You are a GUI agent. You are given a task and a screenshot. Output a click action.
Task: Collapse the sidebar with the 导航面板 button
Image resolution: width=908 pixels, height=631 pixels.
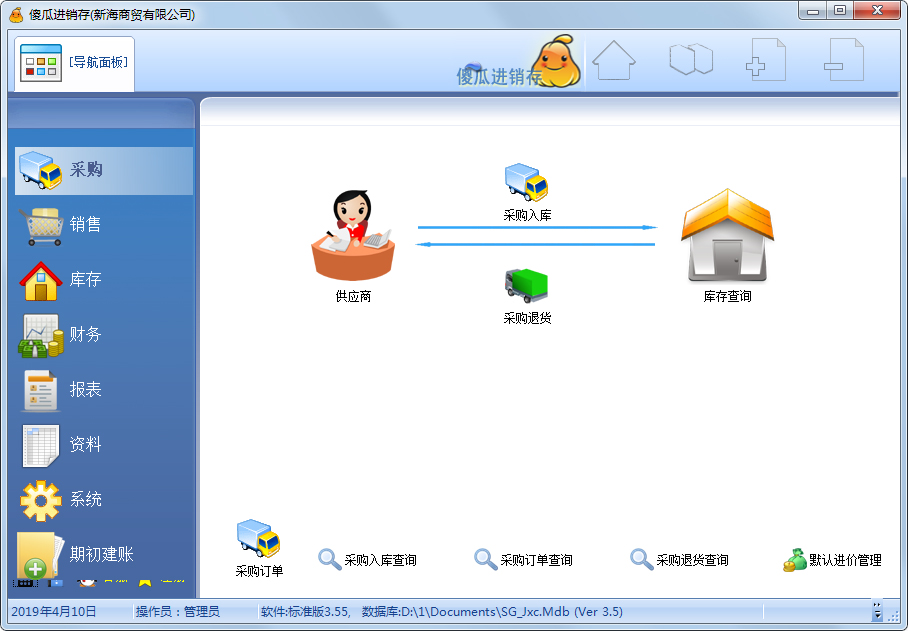[x=73, y=62]
